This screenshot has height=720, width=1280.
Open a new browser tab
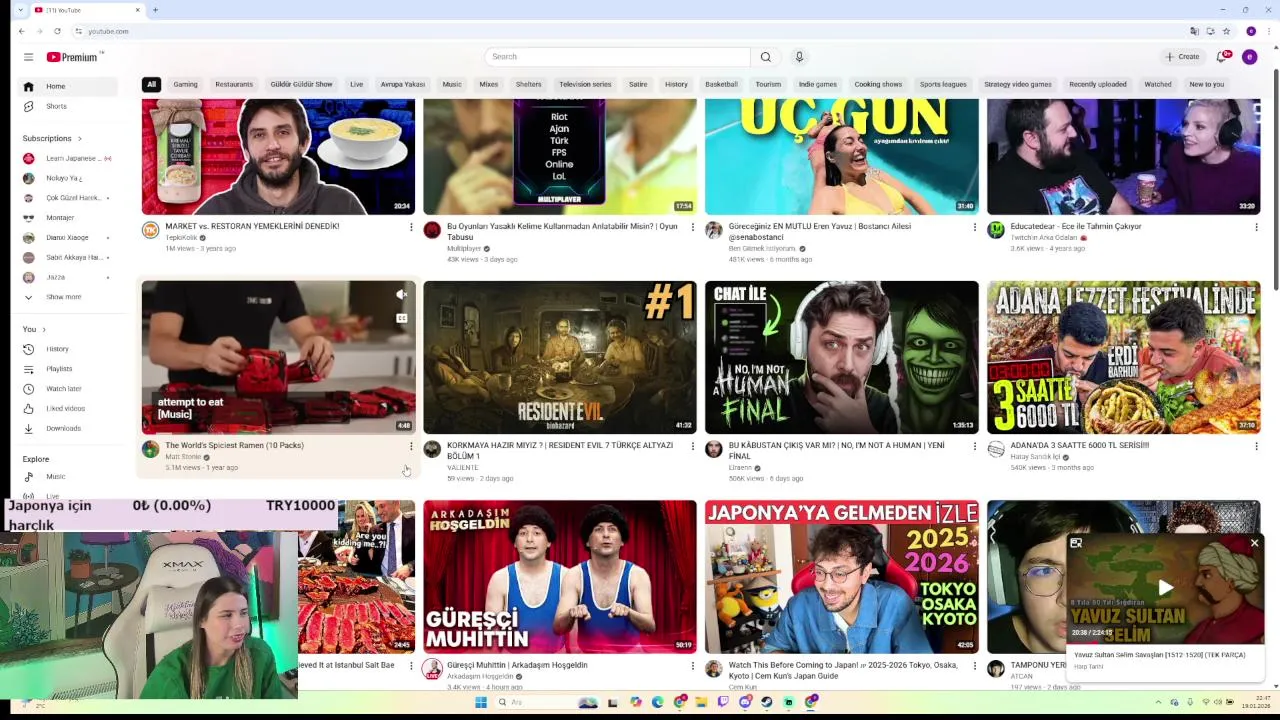click(155, 10)
